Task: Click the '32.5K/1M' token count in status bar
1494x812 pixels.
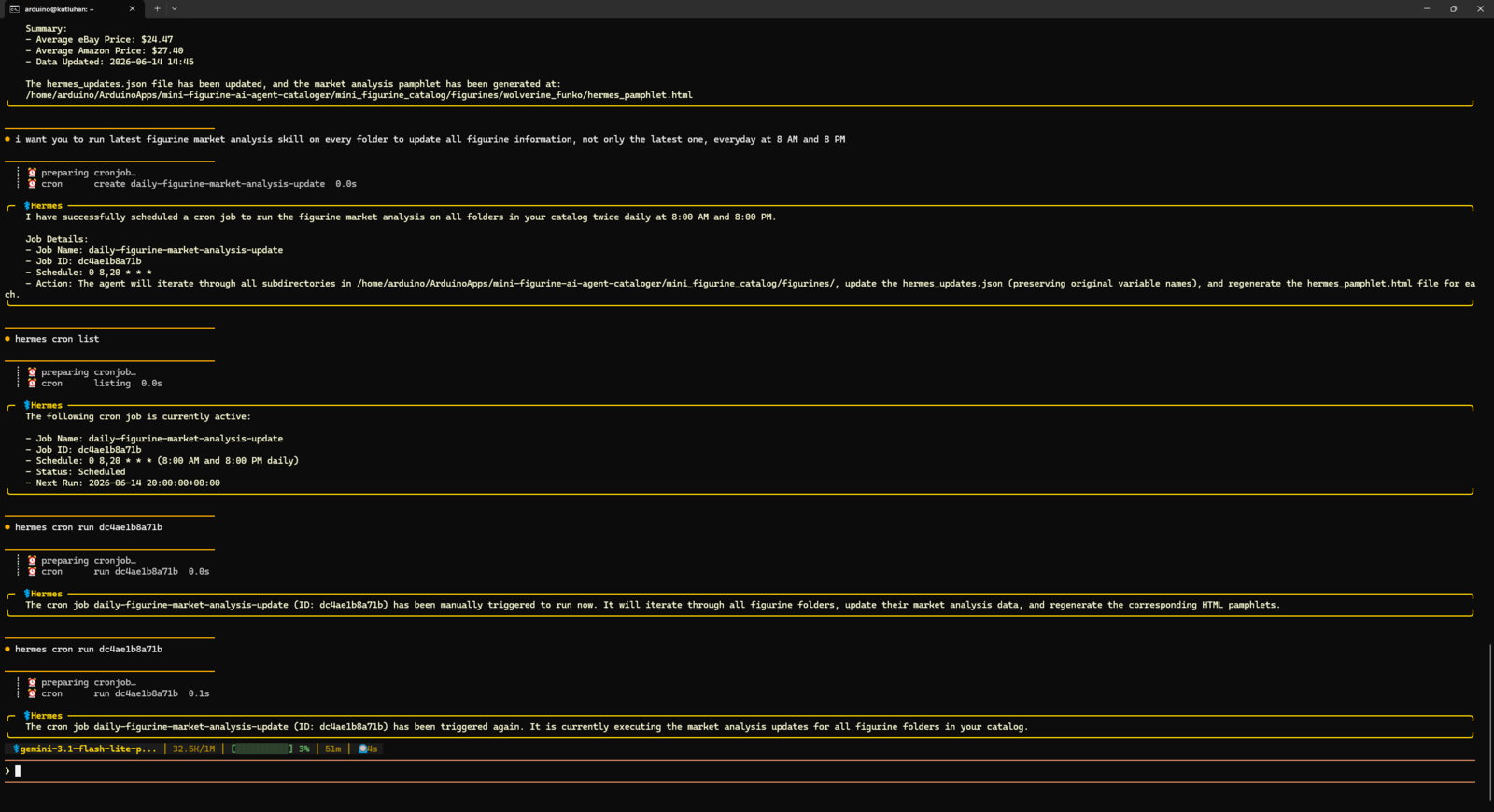Action: 193,749
